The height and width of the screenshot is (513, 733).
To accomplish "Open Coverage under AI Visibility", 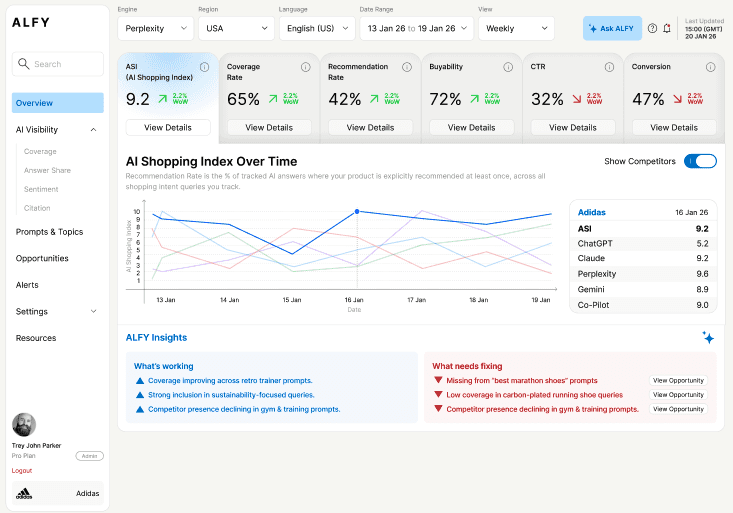I will 40,152.
